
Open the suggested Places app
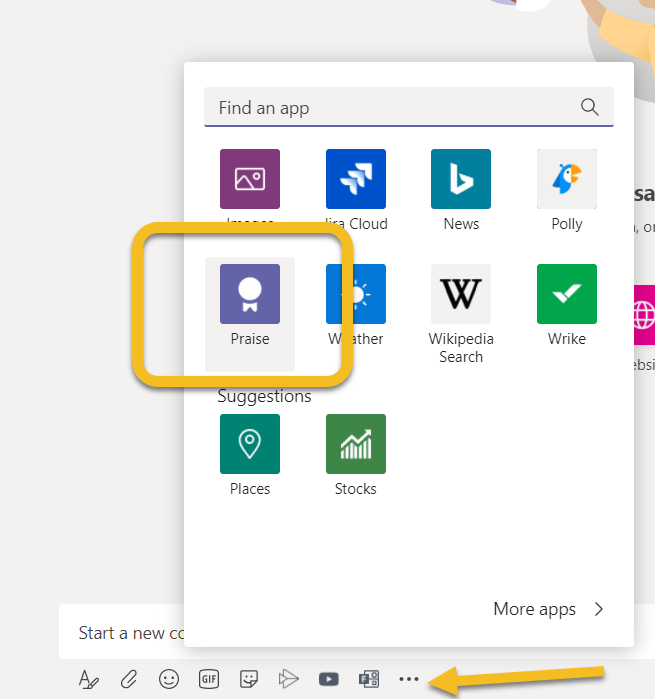point(250,445)
